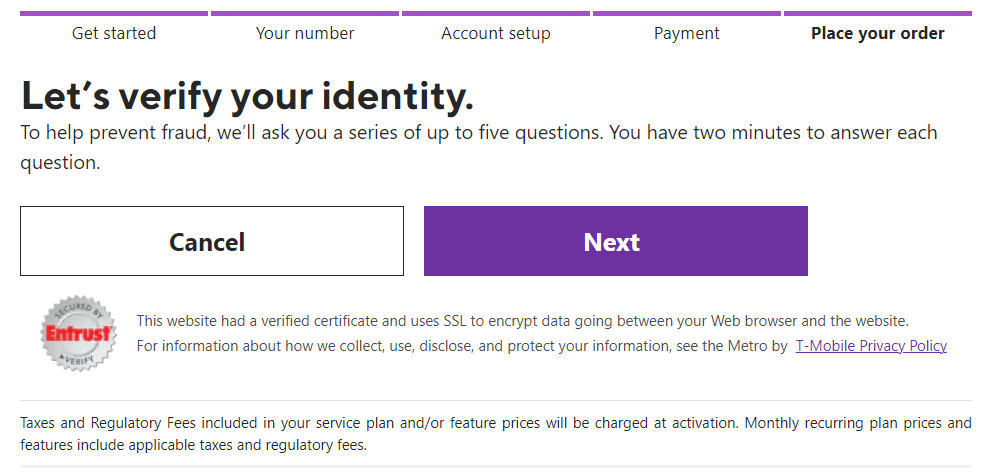Click the Entrust security seal badge
Viewport: 997px width, 475px height.
point(78,334)
